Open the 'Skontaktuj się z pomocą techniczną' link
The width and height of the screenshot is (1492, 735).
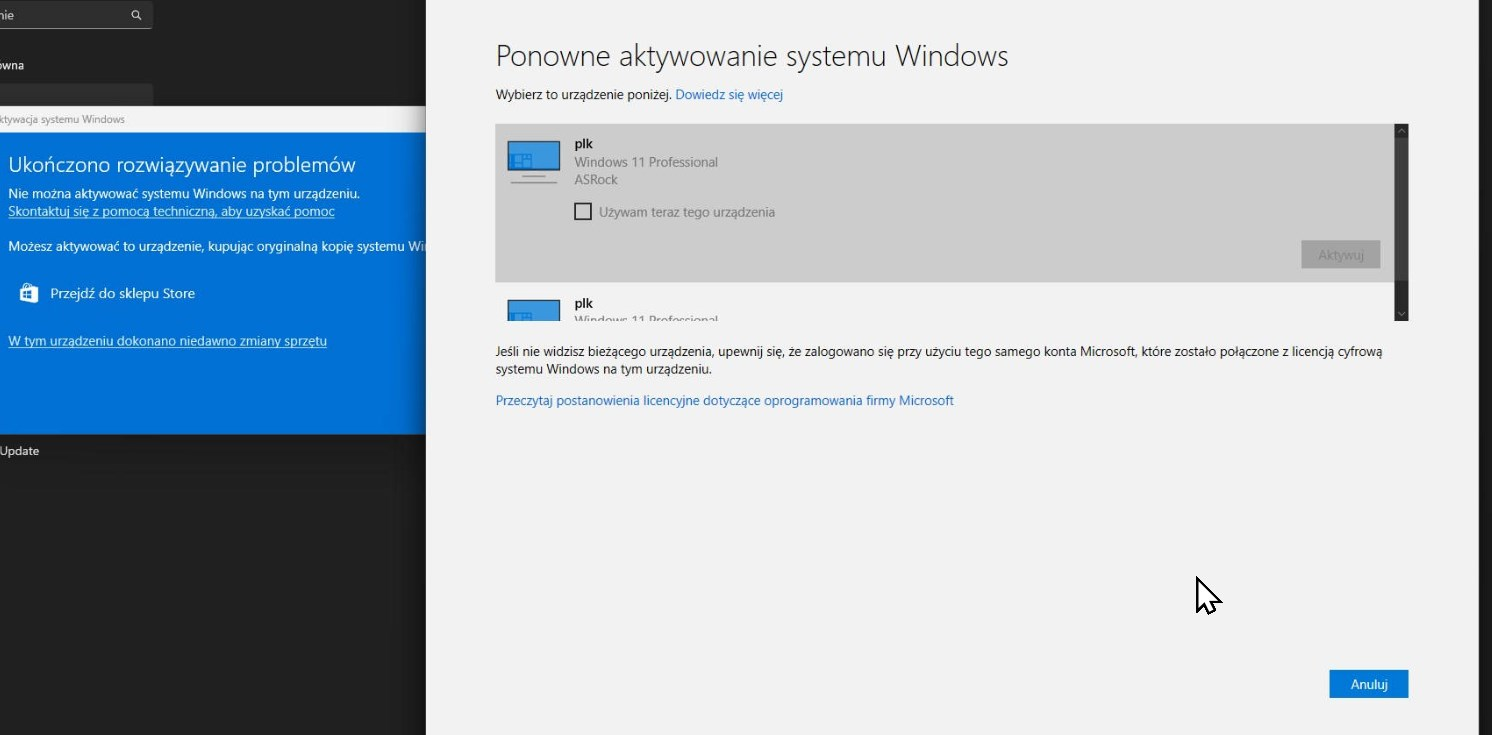point(171,212)
